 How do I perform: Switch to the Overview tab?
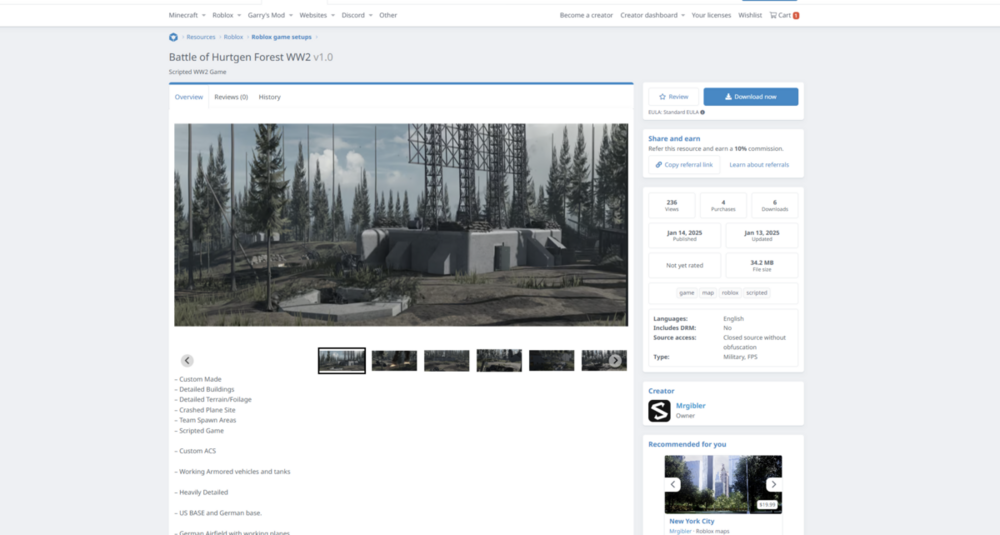(189, 97)
